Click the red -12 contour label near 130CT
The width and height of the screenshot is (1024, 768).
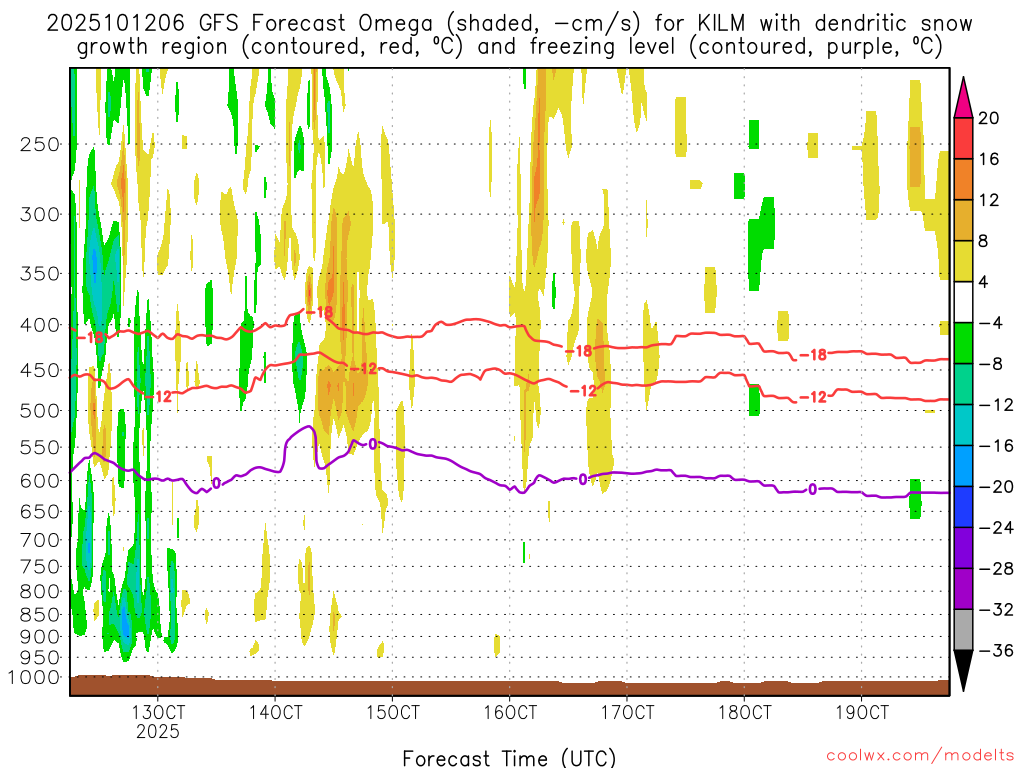(x=158, y=396)
